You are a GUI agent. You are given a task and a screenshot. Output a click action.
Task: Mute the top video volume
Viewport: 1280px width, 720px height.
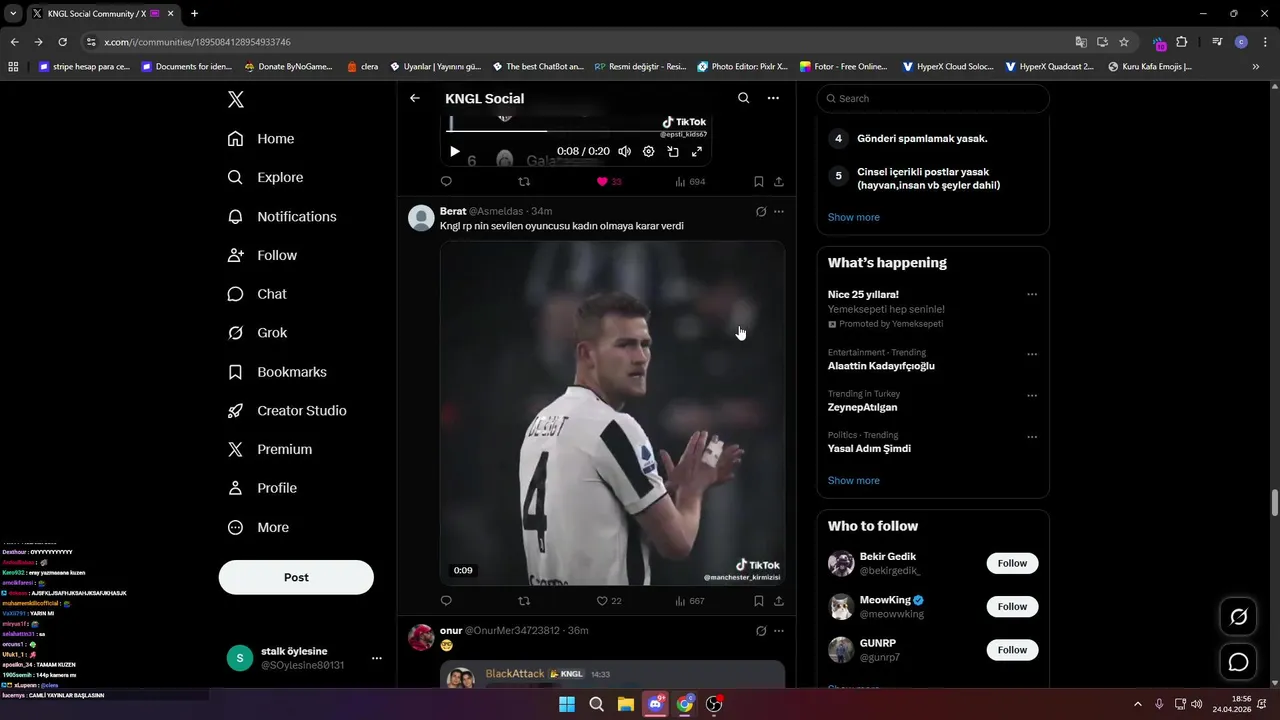point(625,151)
